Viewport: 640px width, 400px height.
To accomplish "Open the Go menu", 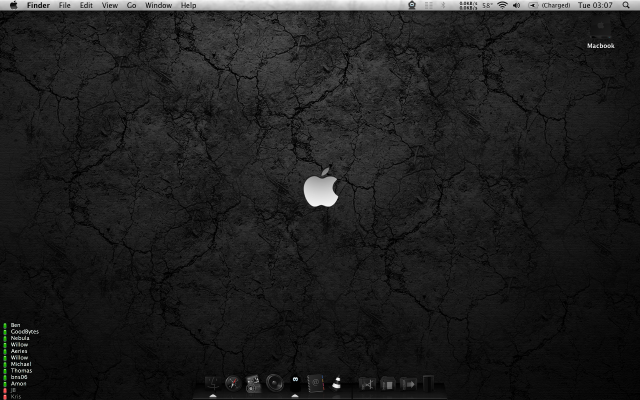I will (131, 5).
